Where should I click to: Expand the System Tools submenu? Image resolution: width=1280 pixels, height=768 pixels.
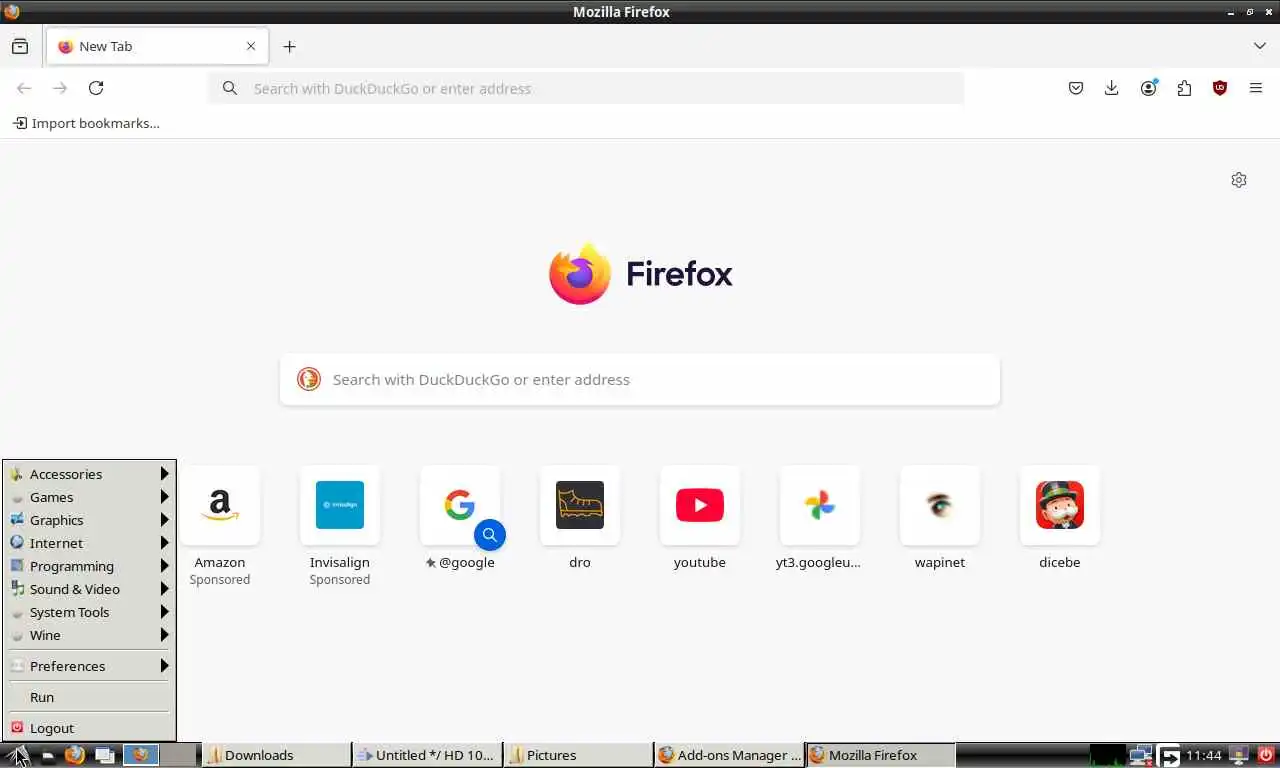(x=90, y=612)
